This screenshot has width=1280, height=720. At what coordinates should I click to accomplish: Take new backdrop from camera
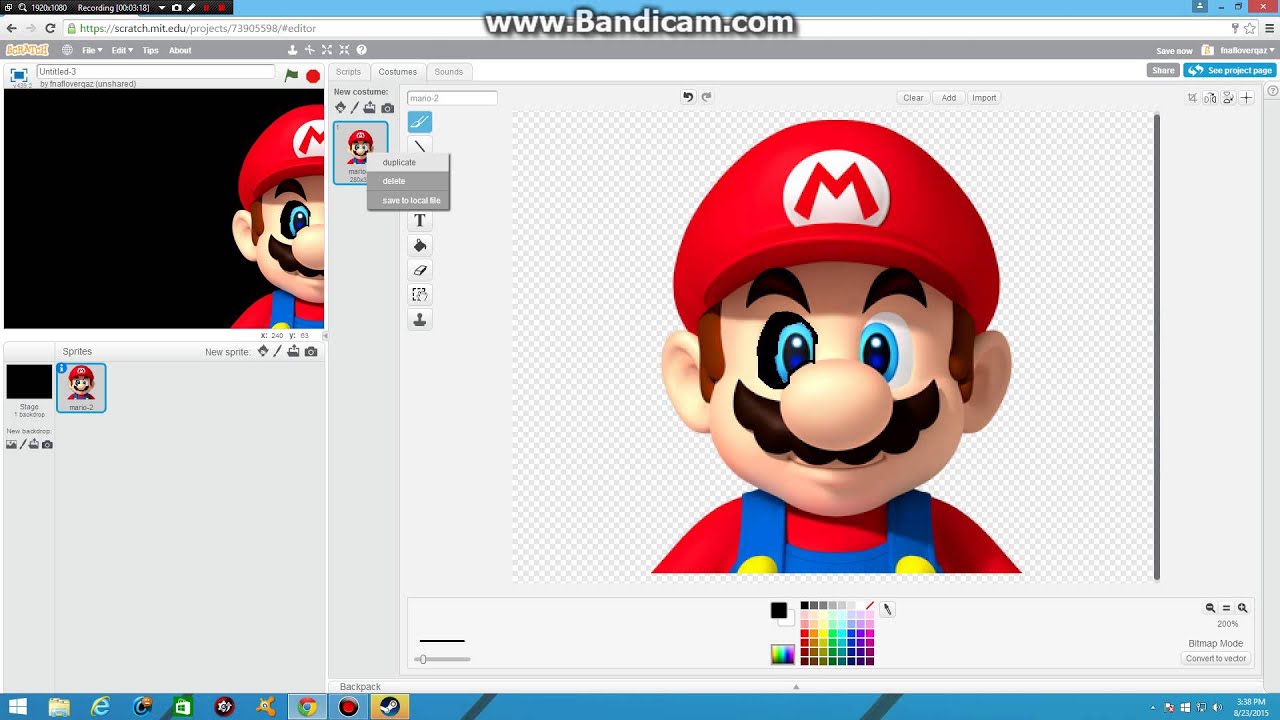click(47, 444)
